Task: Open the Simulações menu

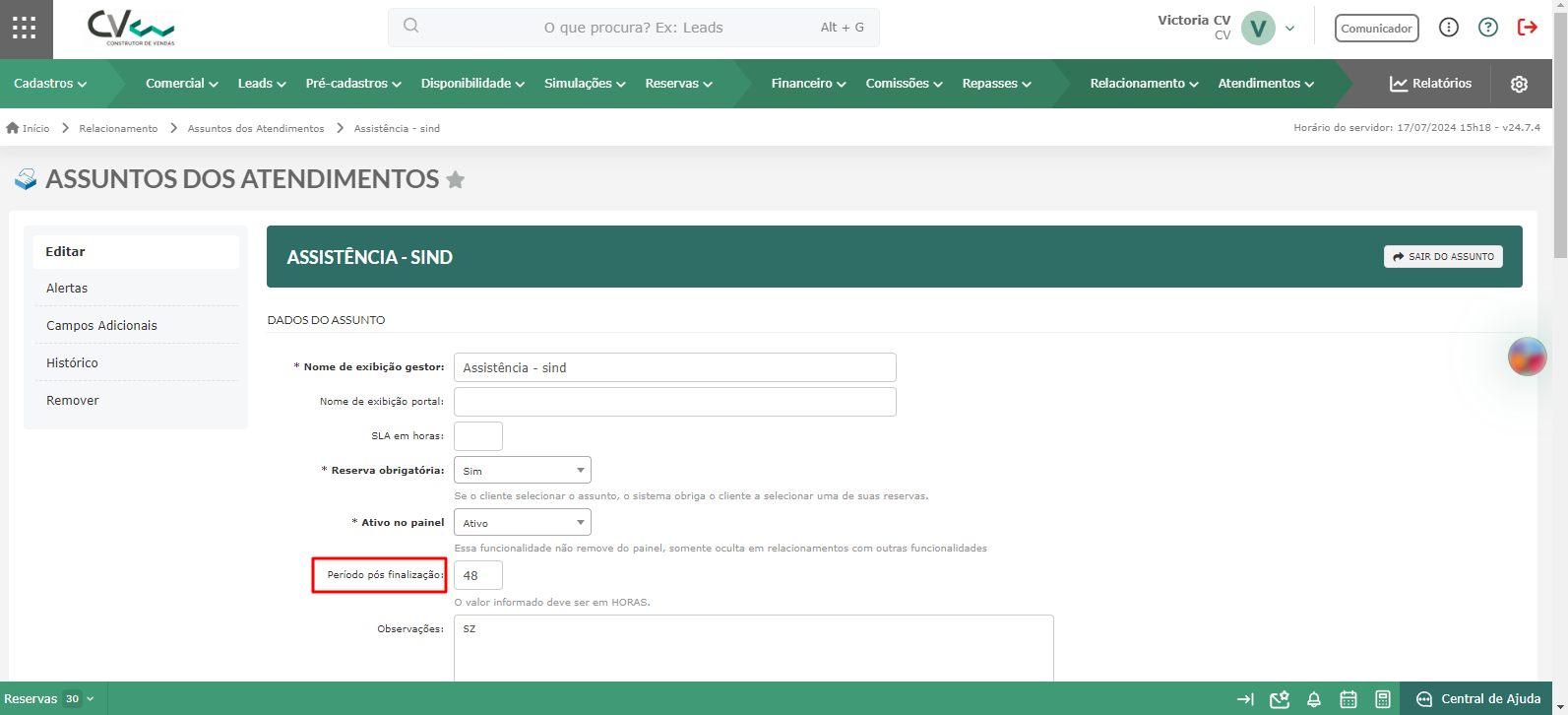Action: [x=586, y=84]
